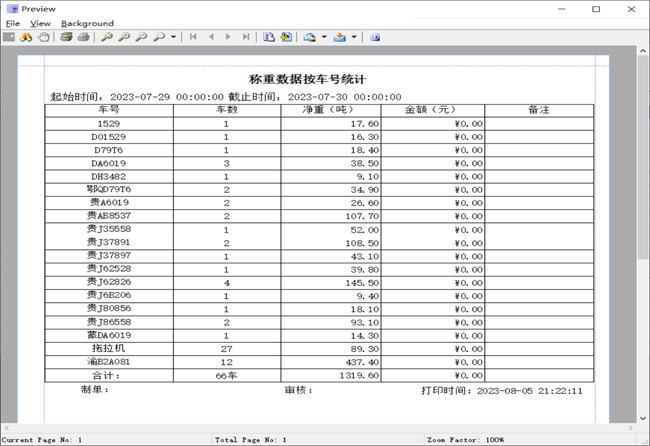The height and width of the screenshot is (446, 650).
Task: Click vehicle number DH3482 cell
Action: 109,177
